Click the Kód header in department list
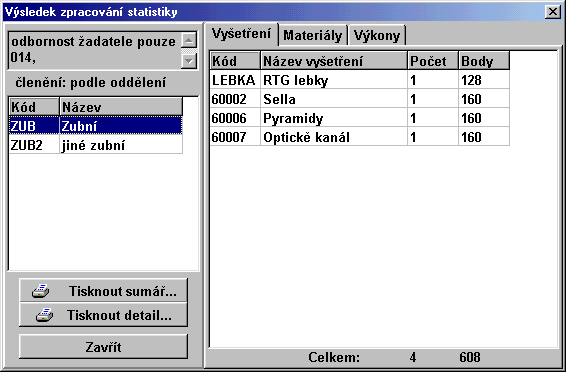The width and height of the screenshot is (566, 372). [x=34, y=107]
